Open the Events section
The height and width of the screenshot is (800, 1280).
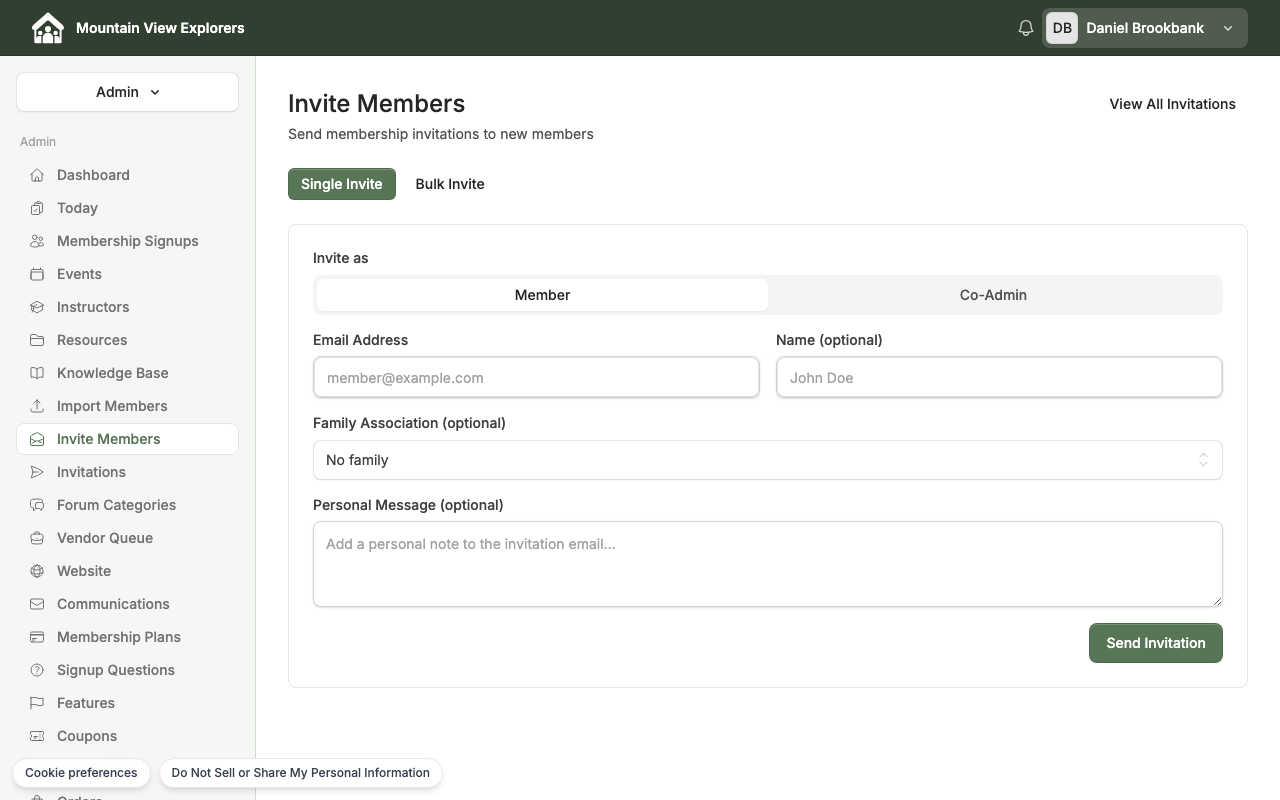[x=127, y=274]
